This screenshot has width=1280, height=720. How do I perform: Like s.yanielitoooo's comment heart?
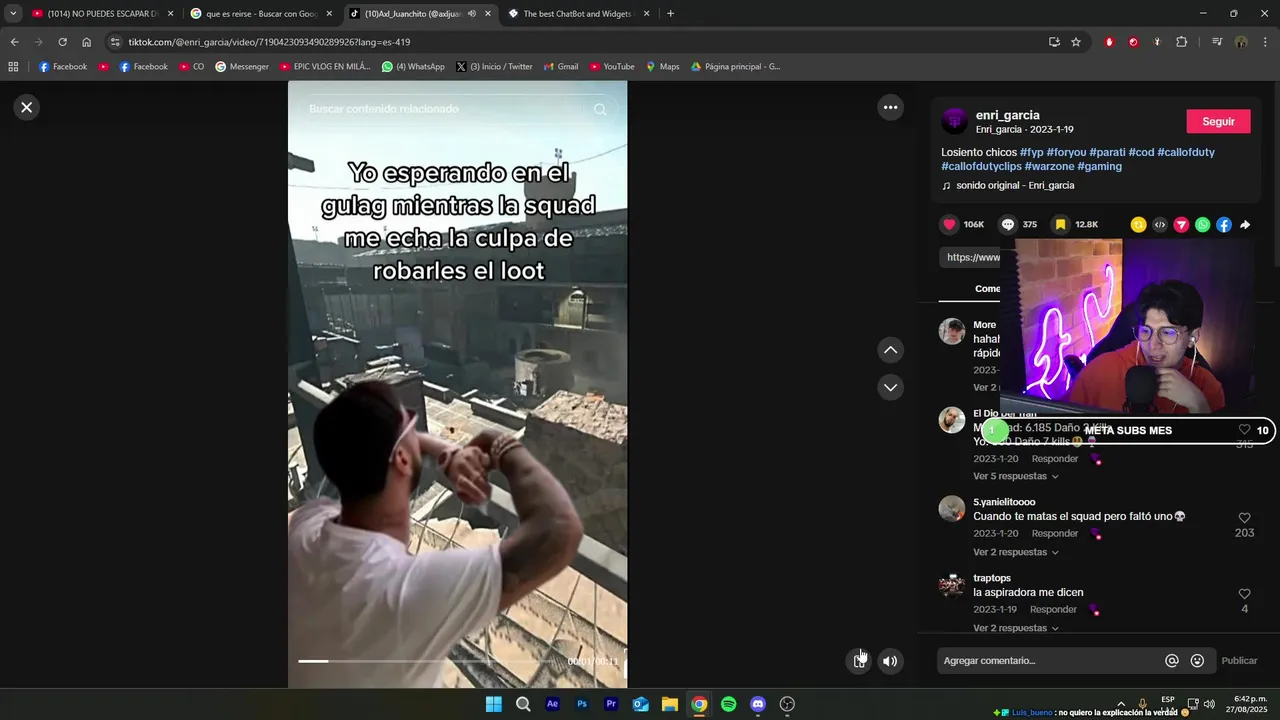pyautogui.click(x=1244, y=518)
